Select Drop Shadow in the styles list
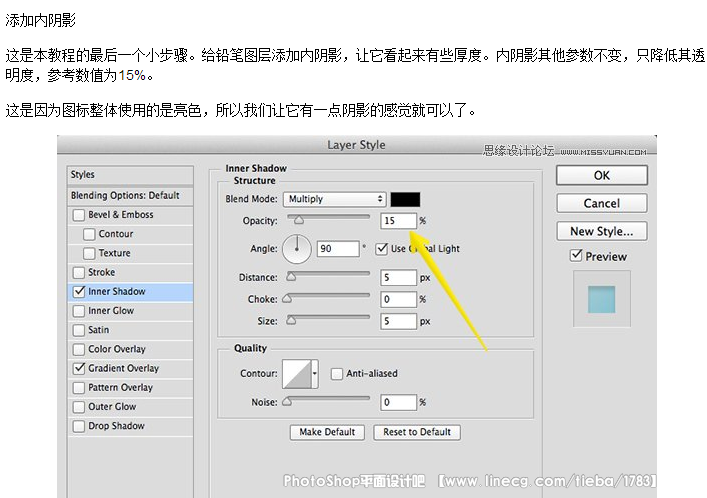The image size is (707, 498). coord(116,426)
